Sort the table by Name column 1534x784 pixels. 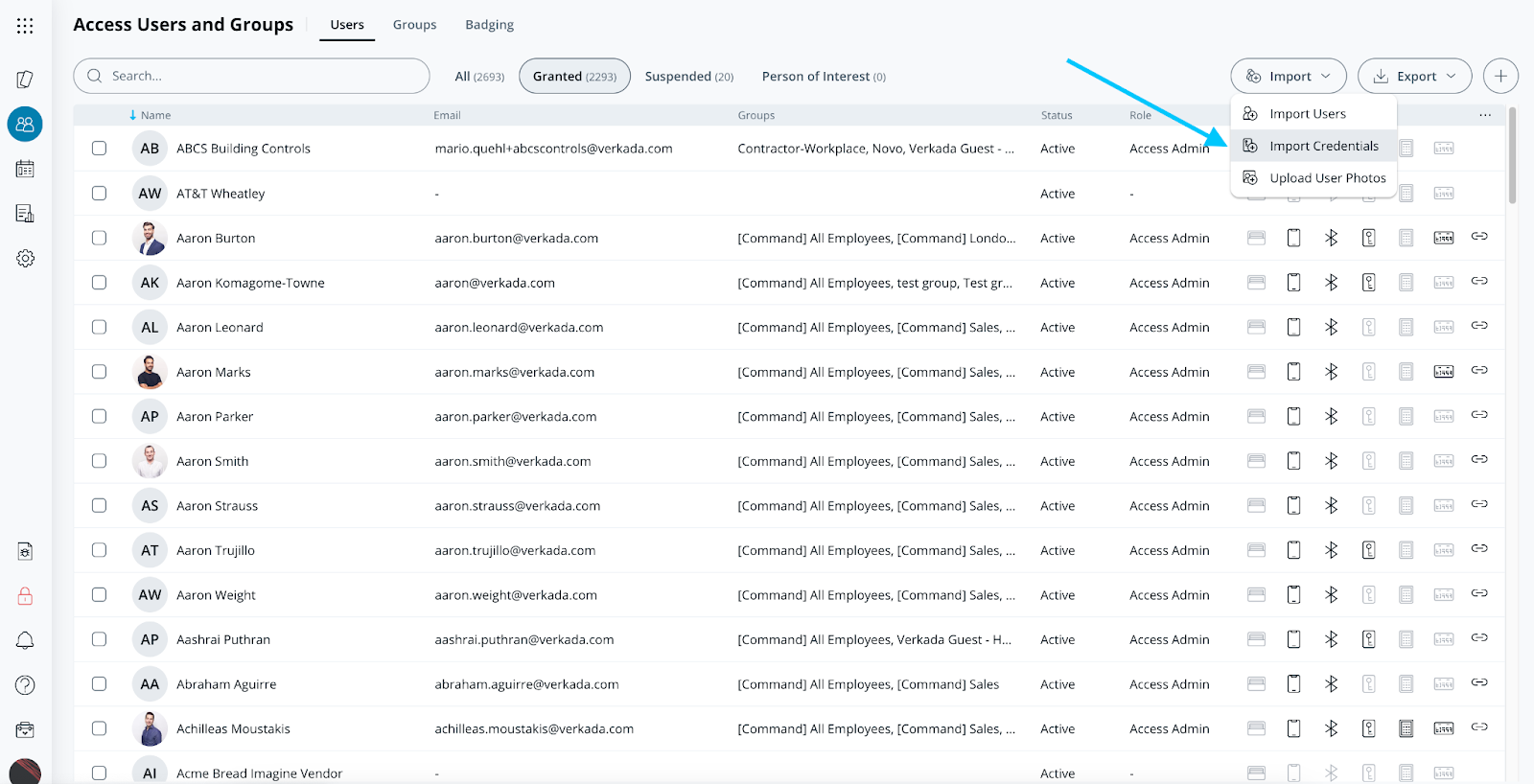click(x=154, y=115)
